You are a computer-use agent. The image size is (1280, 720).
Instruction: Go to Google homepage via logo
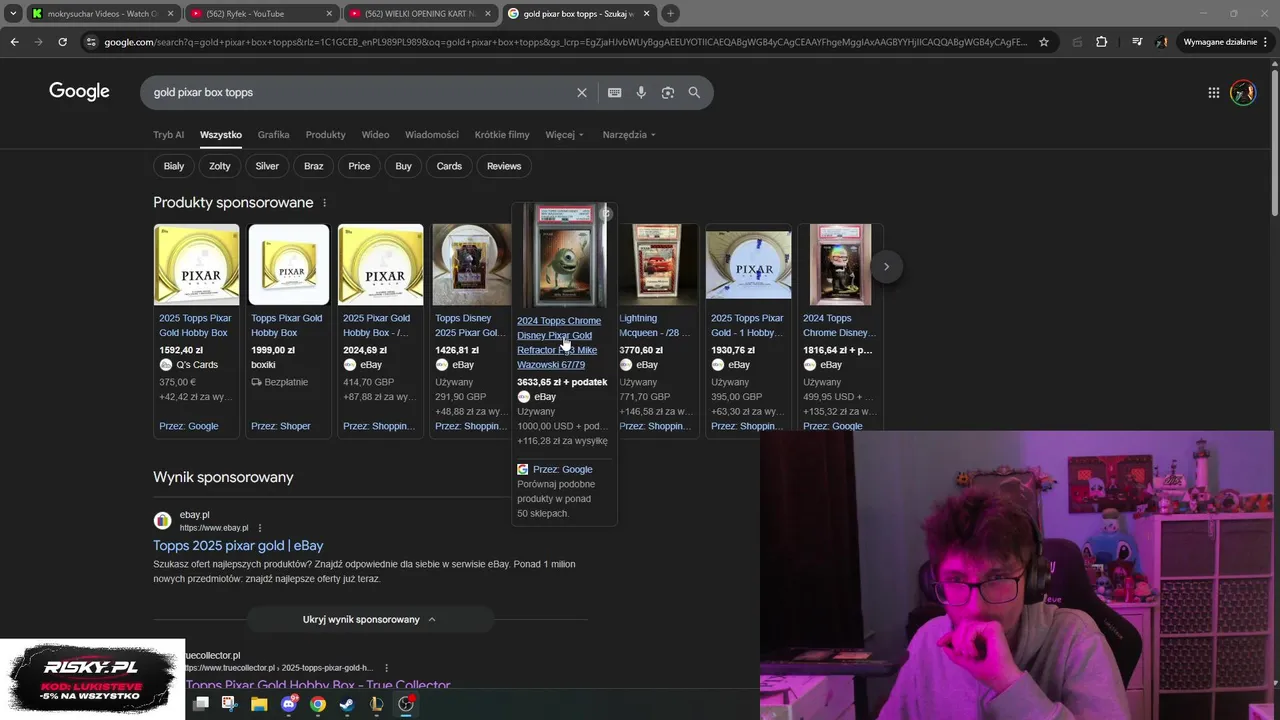pyautogui.click(x=79, y=91)
